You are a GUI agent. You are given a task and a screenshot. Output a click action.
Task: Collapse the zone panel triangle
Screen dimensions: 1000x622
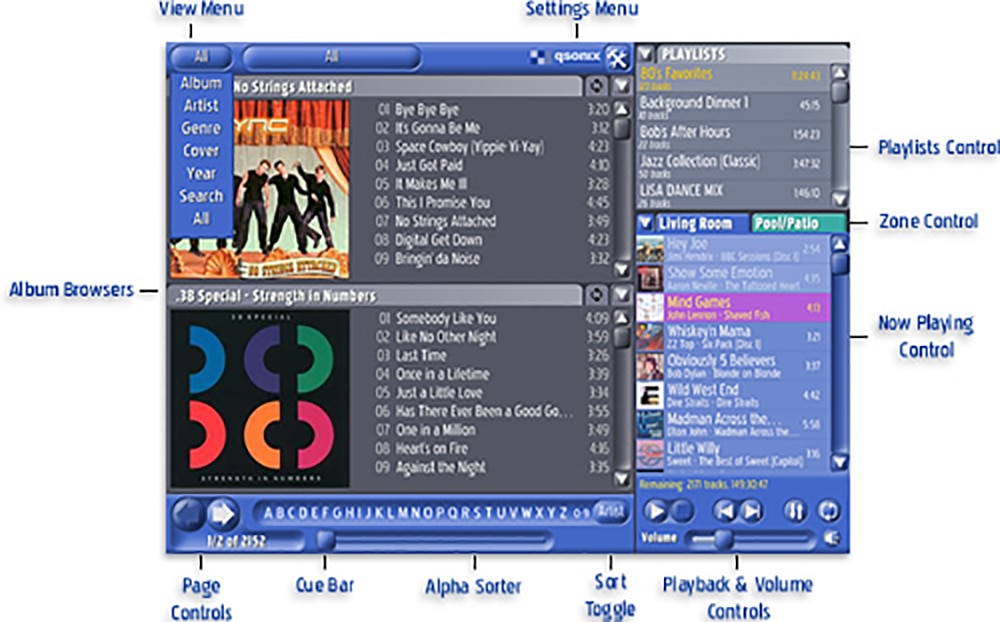coord(645,223)
